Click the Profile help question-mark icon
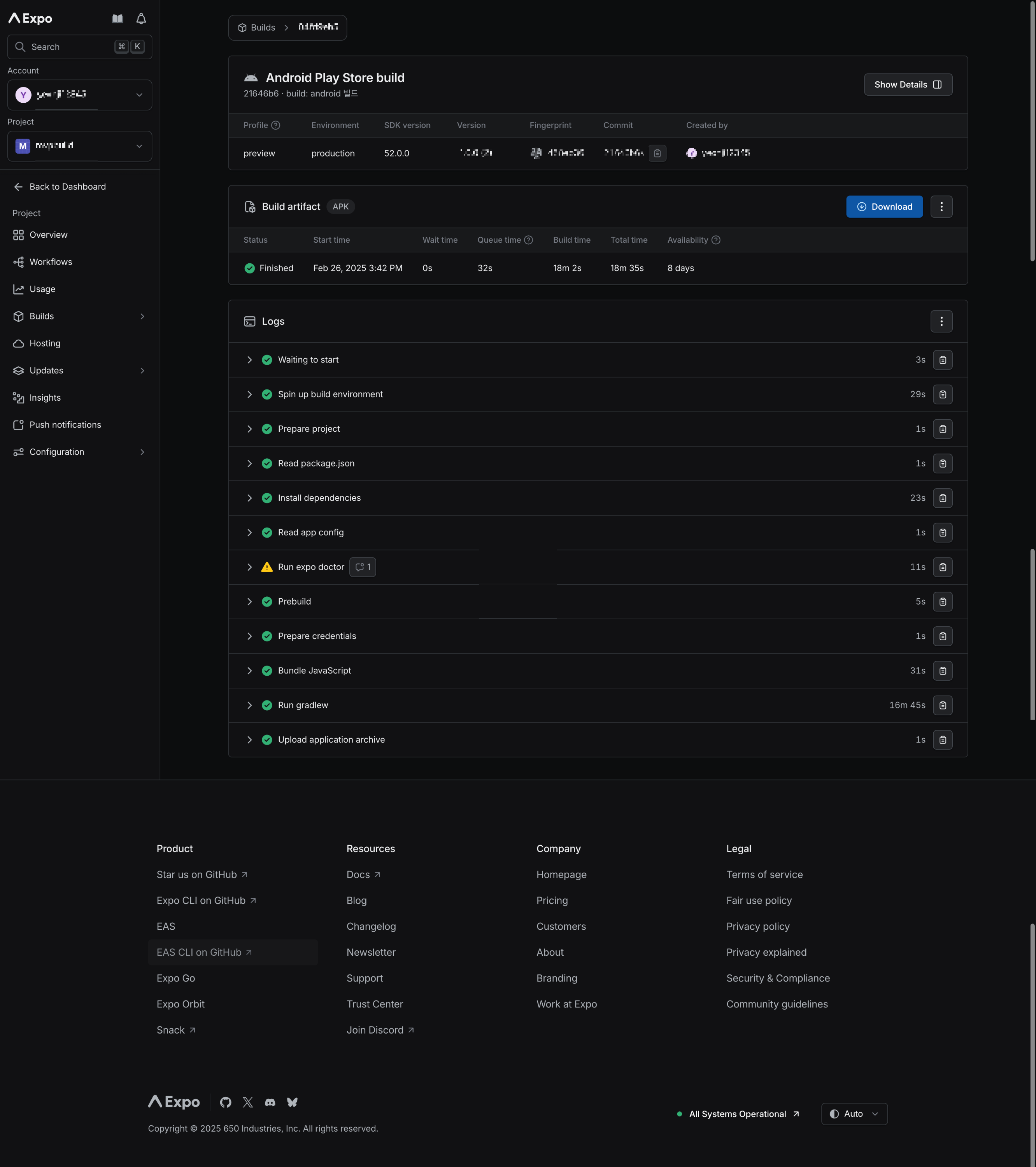The width and height of the screenshot is (1036, 1167). tap(275, 125)
